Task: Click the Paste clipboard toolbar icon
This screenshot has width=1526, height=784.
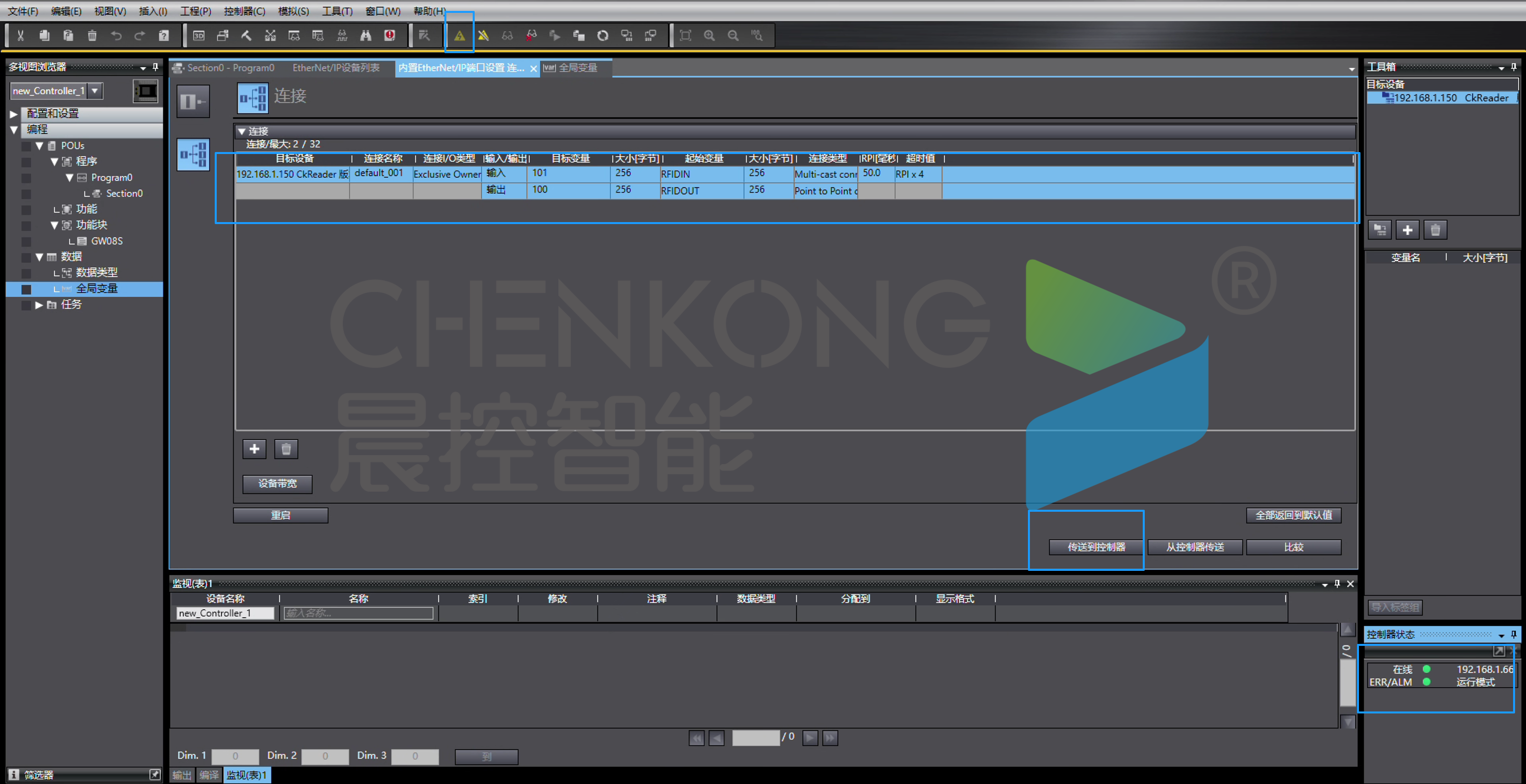Action: pos(68,36)
